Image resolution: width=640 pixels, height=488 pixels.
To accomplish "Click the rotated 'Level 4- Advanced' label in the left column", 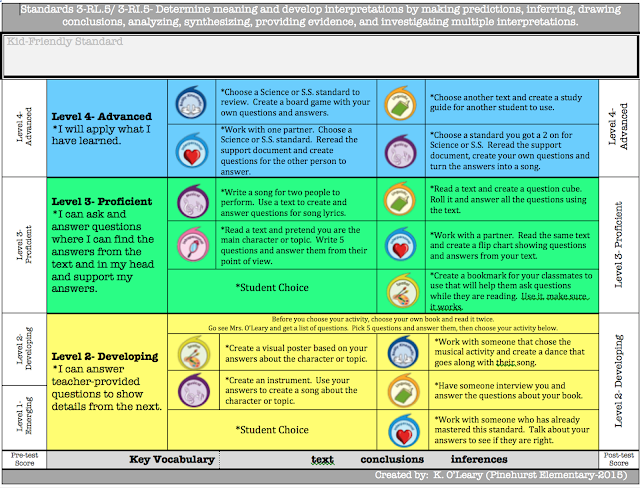I will 24,126.
